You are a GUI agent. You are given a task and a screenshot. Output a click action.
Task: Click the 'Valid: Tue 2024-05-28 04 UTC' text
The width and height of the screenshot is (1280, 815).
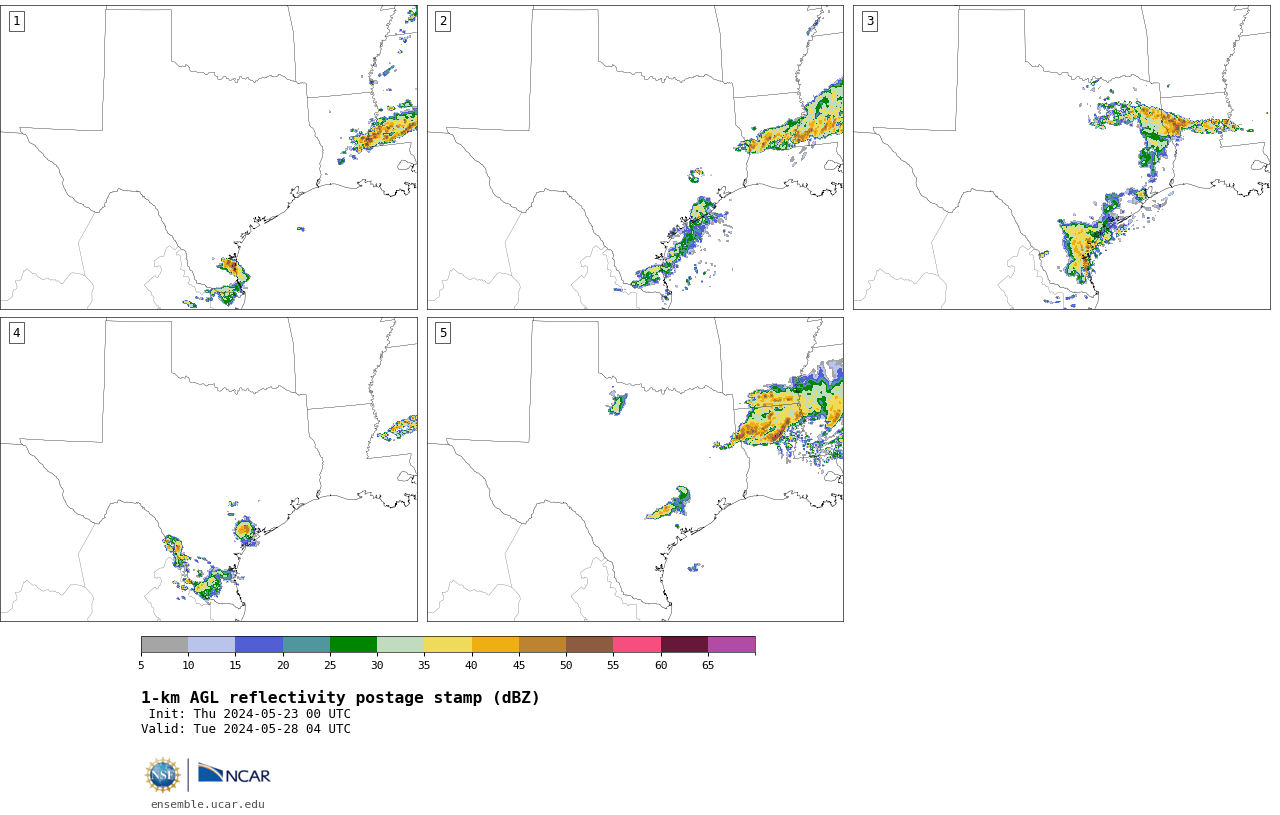(246, 729)
